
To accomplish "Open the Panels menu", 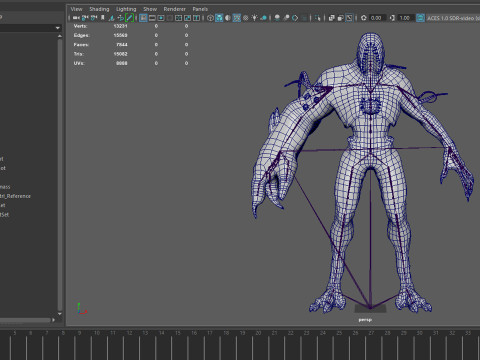I will (x=200, y=9).
